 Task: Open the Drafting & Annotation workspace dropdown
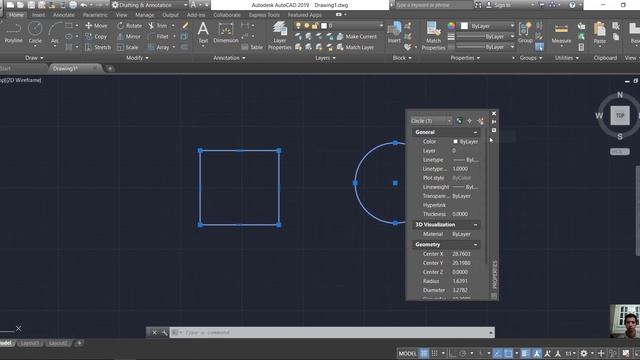pyautogui.click(x=150, y=5)
